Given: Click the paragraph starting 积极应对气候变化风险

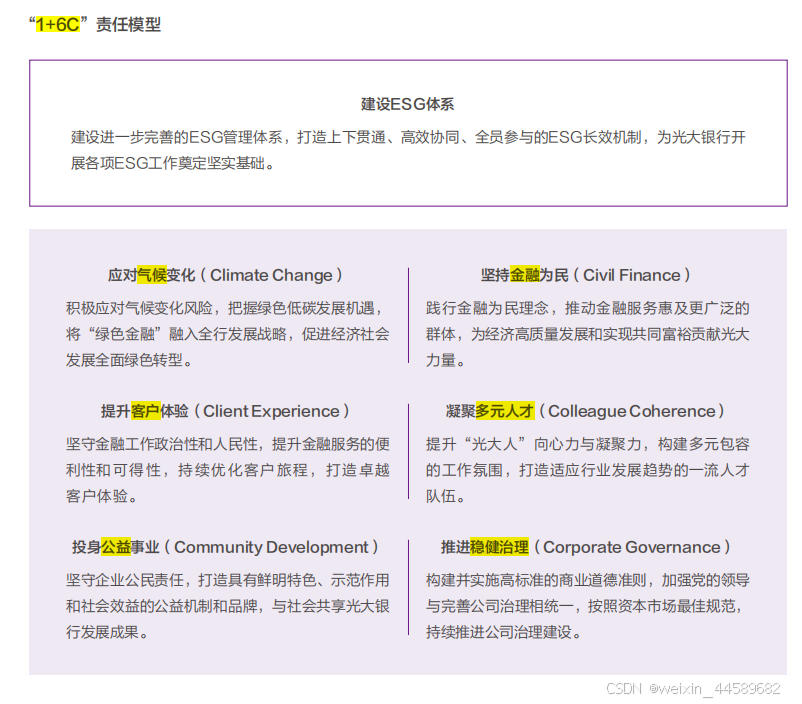Looking at the screenshot, I should coord(228,334).
